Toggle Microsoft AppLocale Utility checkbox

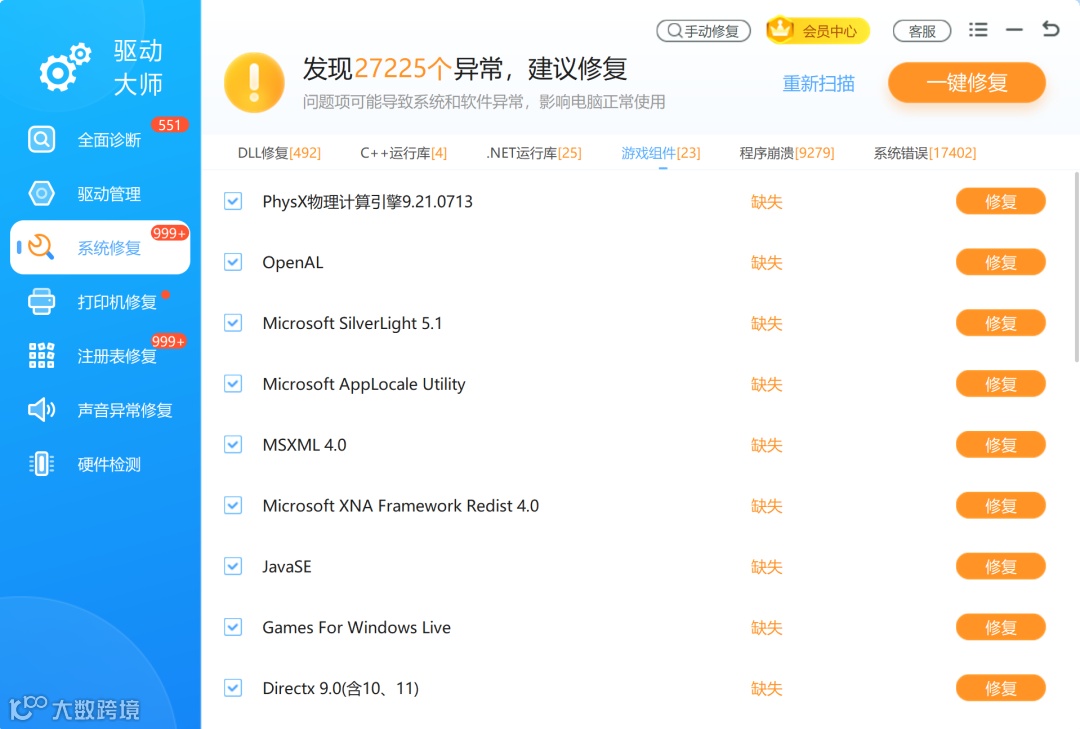pos(233,383)
